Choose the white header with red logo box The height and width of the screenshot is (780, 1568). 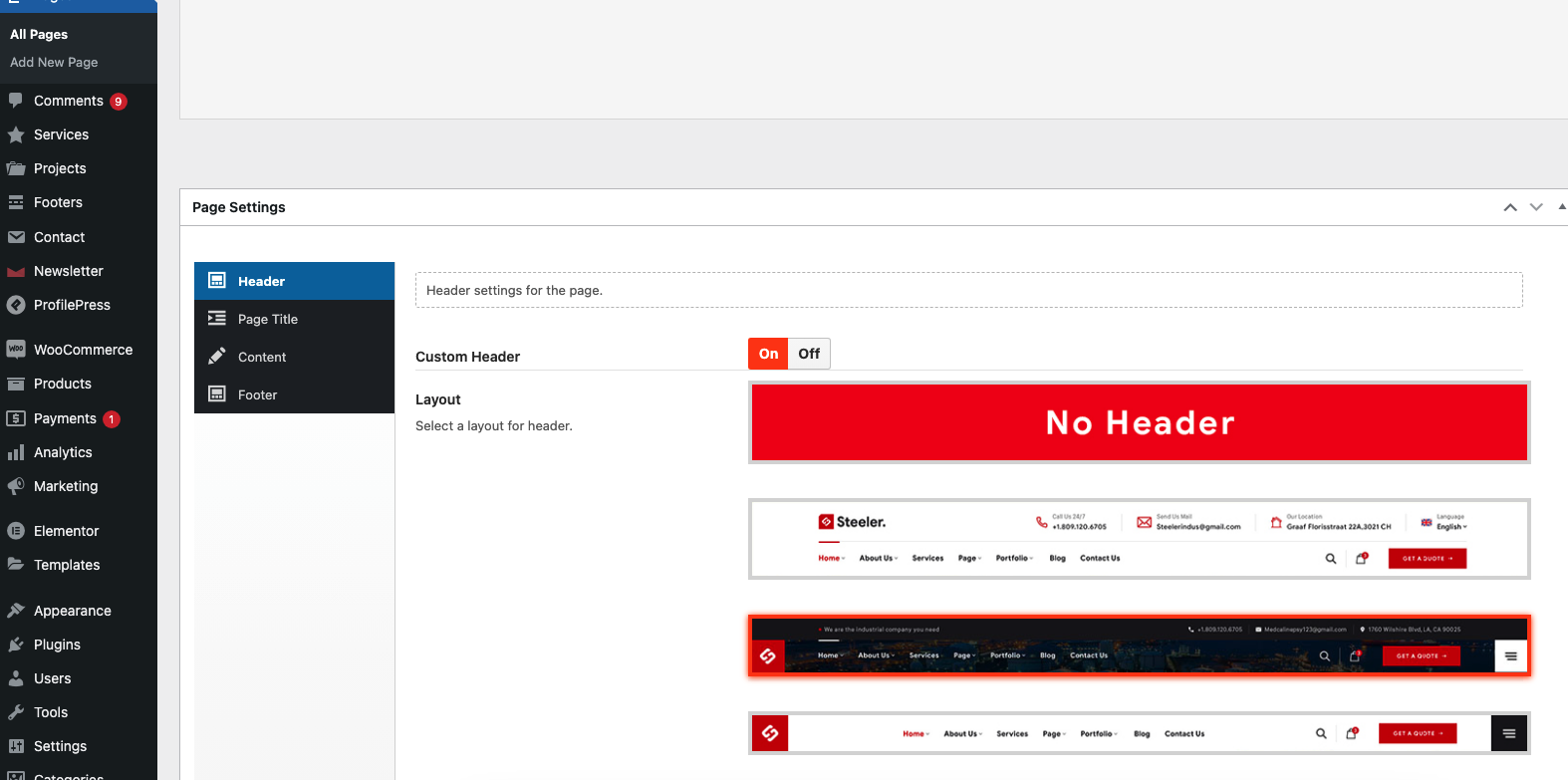pos(1139,733)
